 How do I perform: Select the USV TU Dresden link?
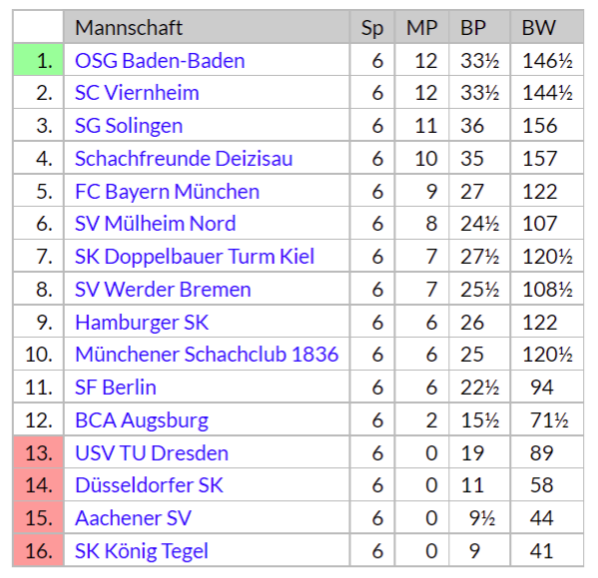(152, 453)
